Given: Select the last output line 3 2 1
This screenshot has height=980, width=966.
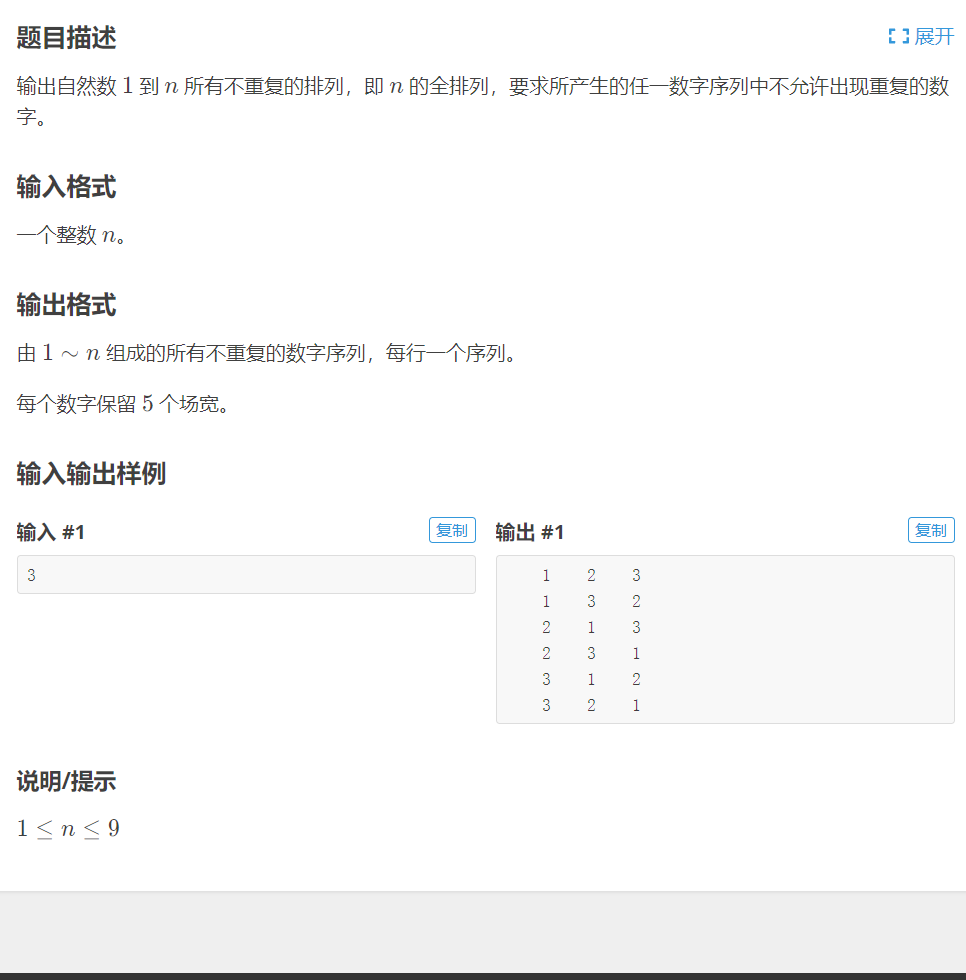Looking at the screenshot, I should 590,705.
